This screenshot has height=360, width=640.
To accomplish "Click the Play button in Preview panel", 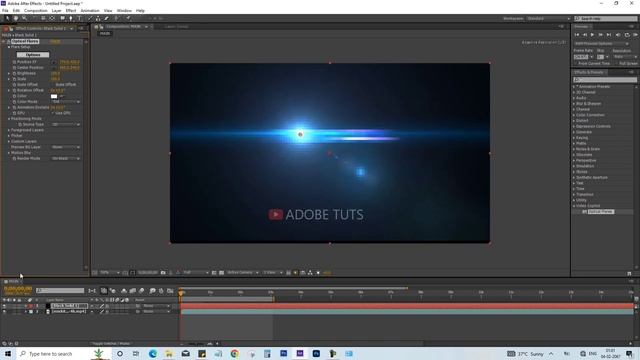I will tap(592, 35).
